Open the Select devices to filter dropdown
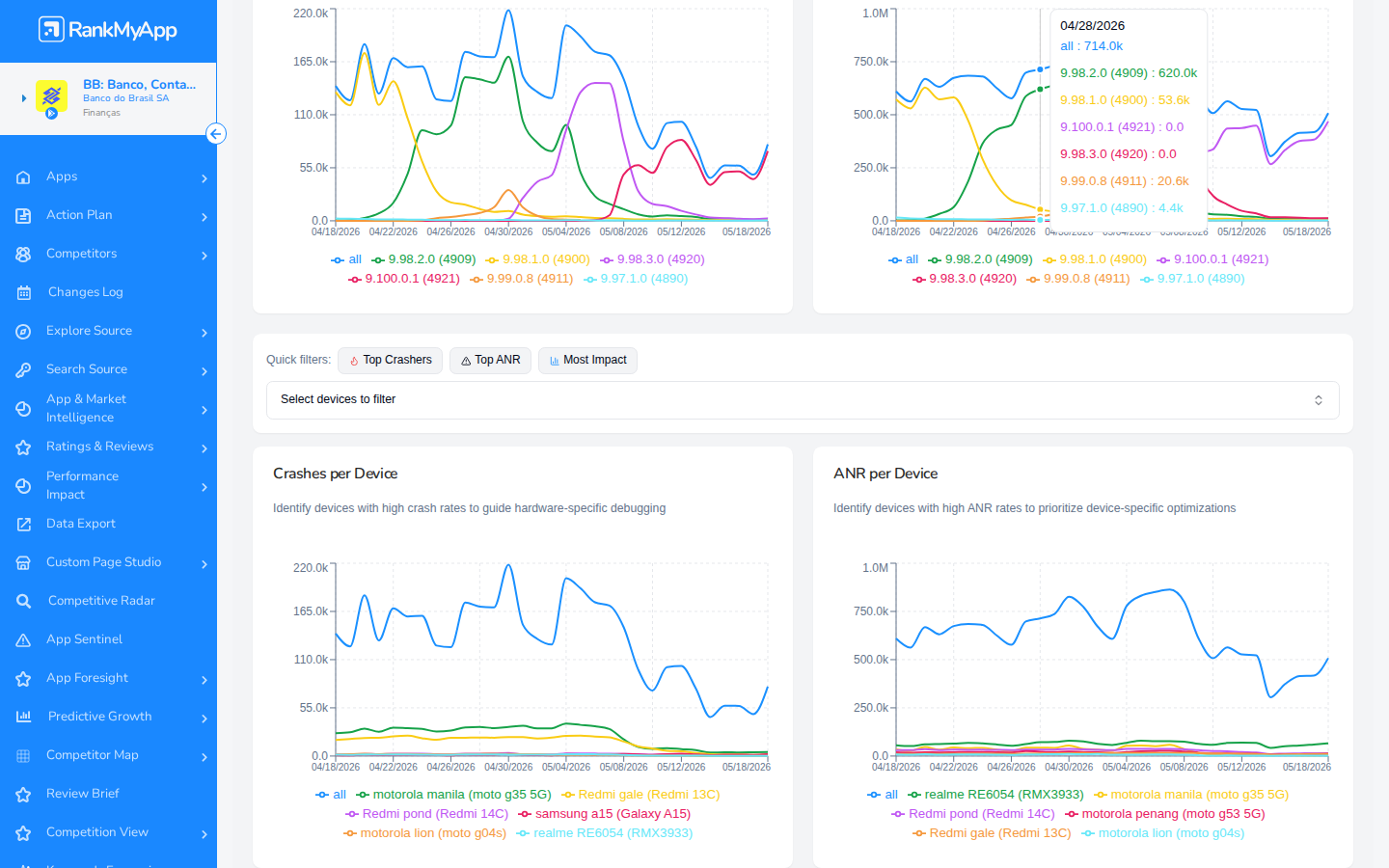This screenshot has width=1389, height=868. click(x=803, y=400)
